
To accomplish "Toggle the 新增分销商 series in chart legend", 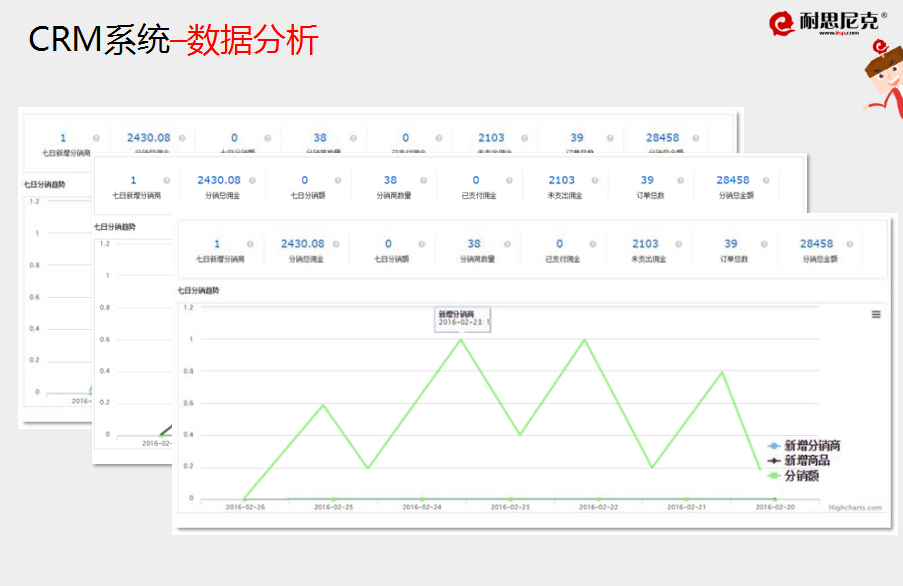I will (804, 446).
